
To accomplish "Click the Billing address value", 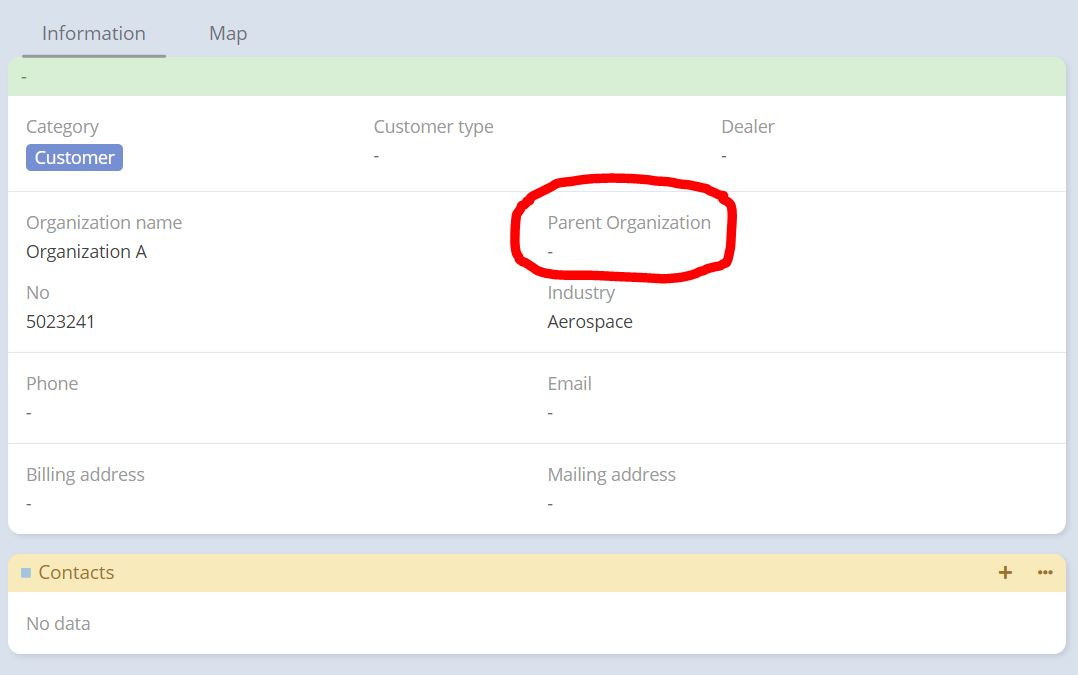I will (x=29, y=504).
